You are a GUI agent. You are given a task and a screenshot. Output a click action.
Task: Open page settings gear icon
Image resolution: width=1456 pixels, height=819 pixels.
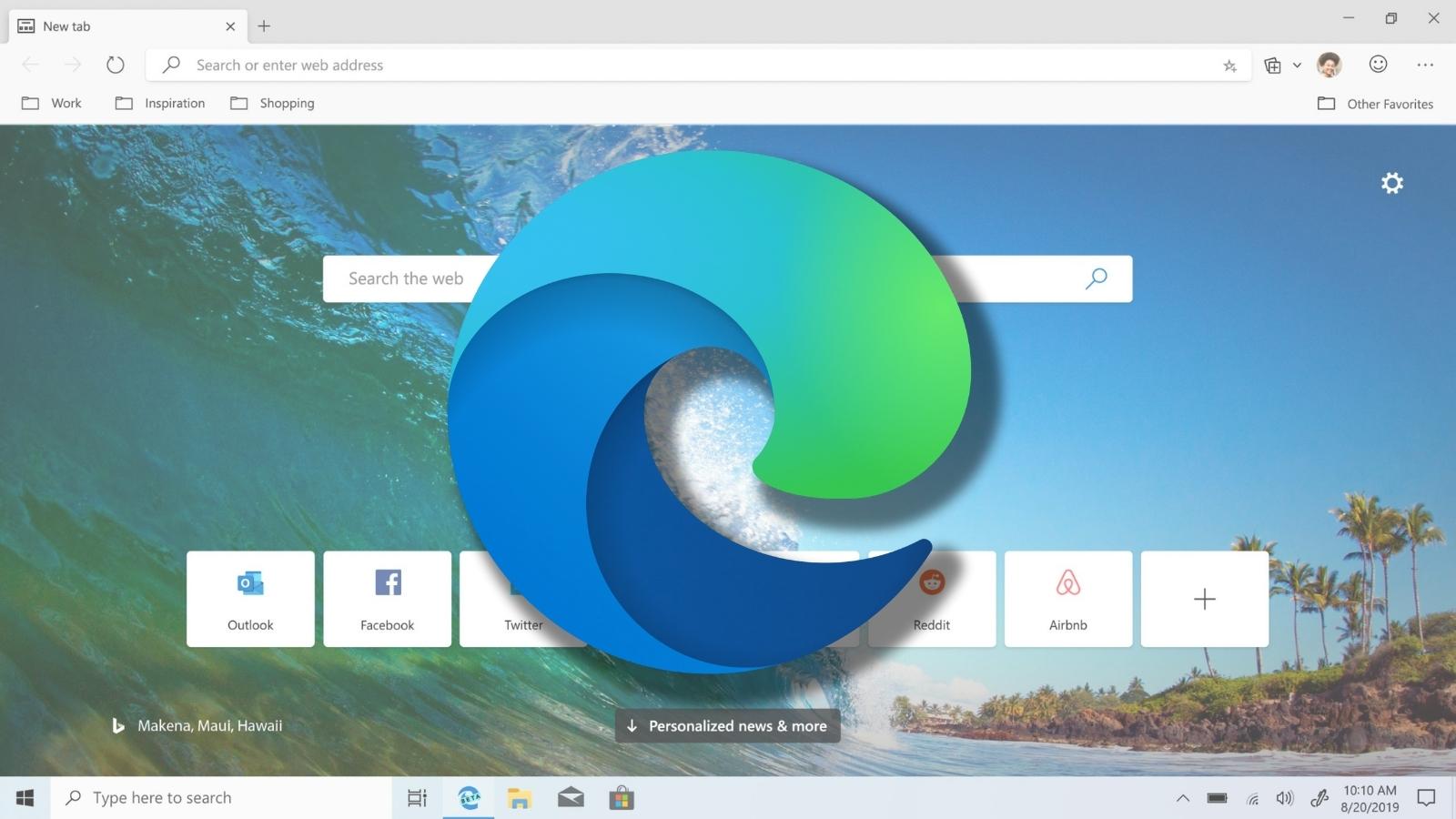1391,184
